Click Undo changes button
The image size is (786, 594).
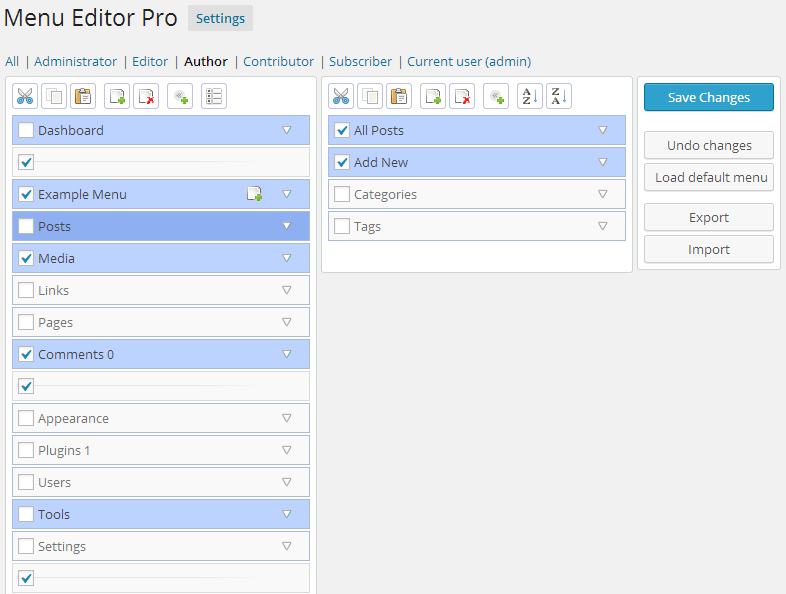[x=709, y=145]
